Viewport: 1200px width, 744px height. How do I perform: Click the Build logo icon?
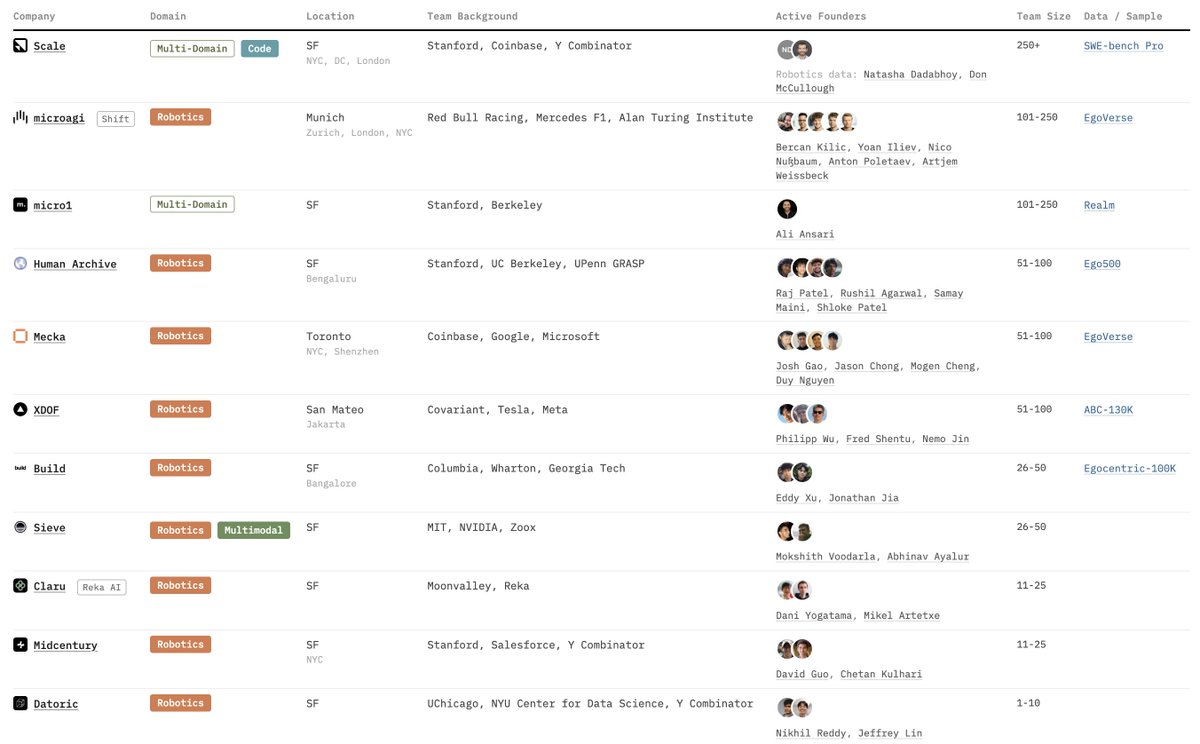coord(20,468)
